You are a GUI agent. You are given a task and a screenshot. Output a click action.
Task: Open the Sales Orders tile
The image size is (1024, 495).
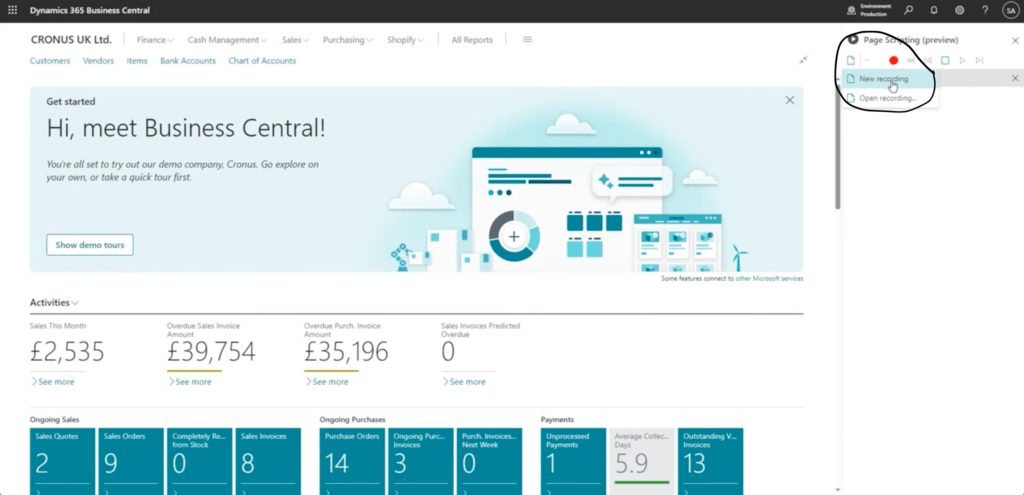(x=131, y=461)
